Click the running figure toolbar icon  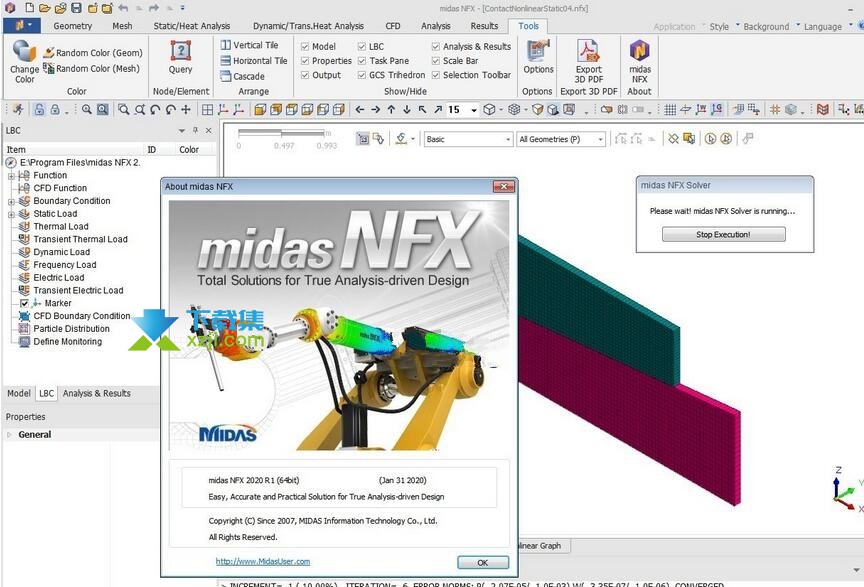(x=18, y=110)
